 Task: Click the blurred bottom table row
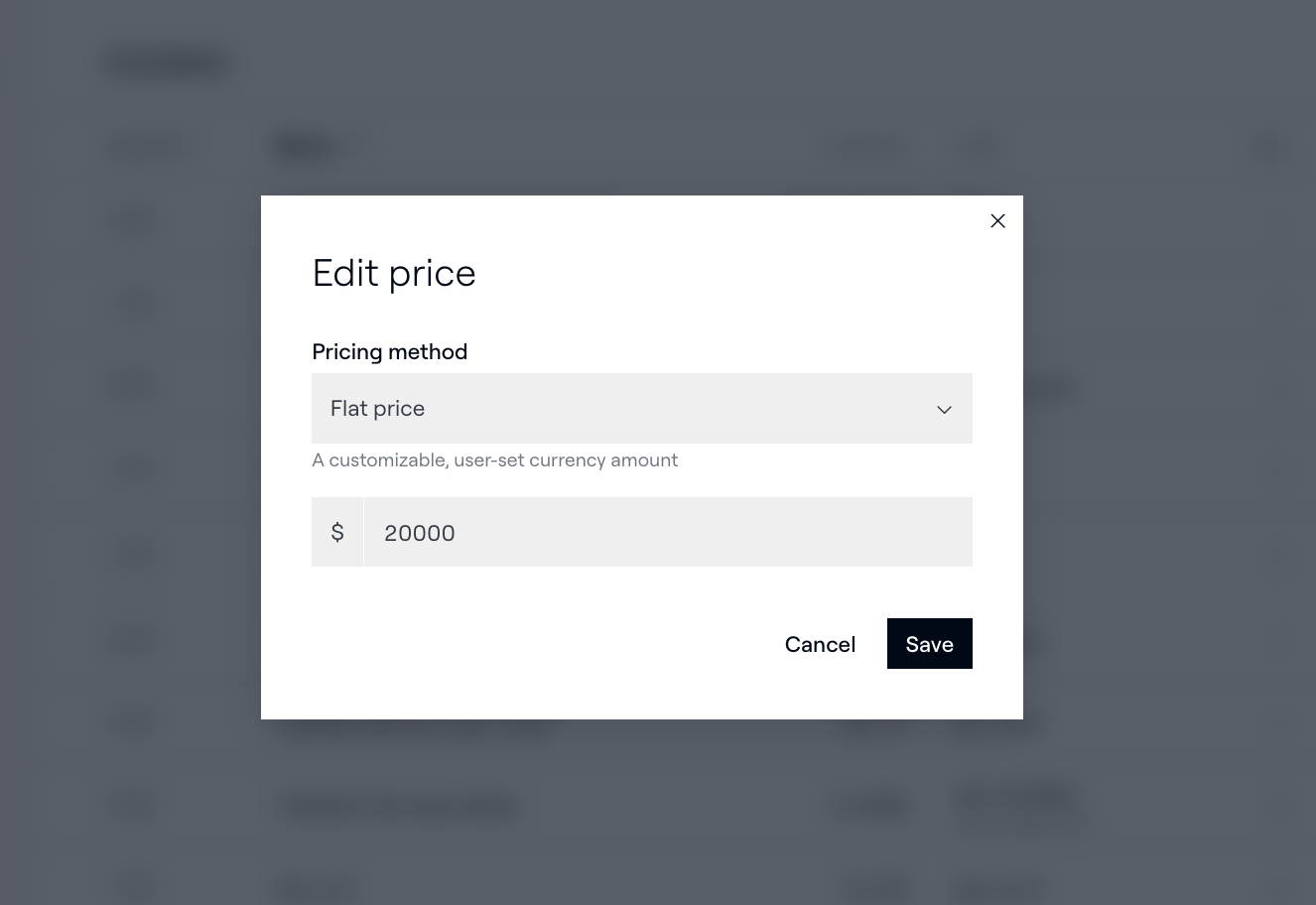pos(655,886)
